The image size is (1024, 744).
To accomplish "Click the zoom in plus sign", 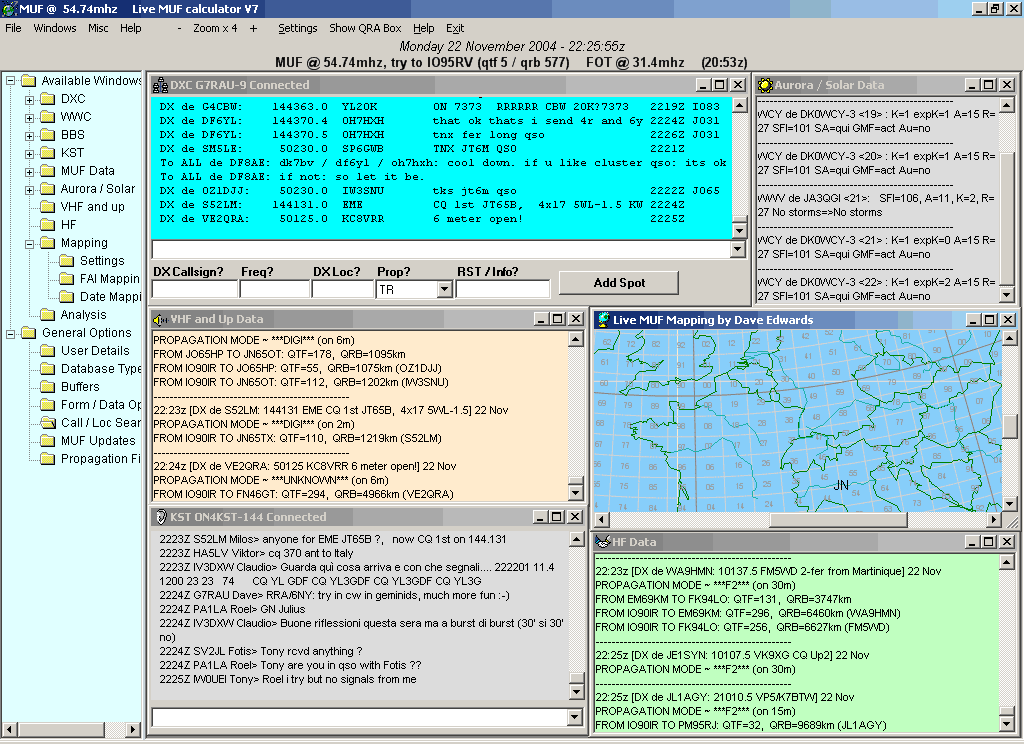I will coord(253,28).
